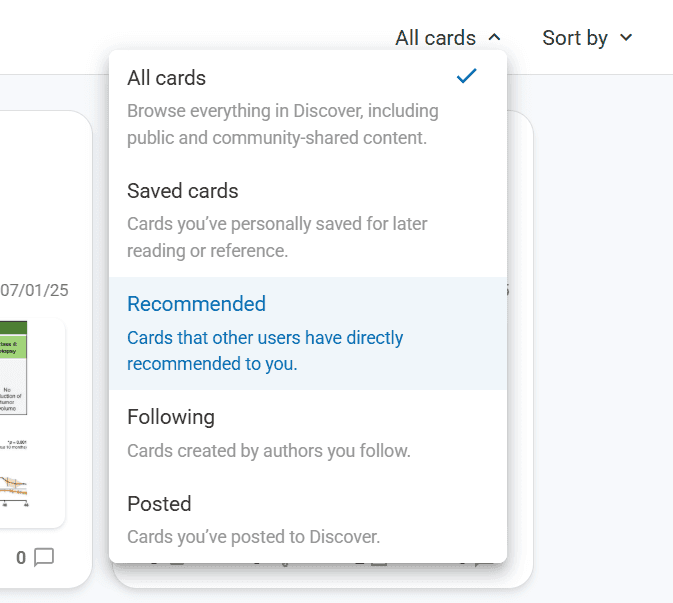This screenshot has height=603, width=673.
Task: Click the chevron arrow beside Sort by
Action: click(627, 38)
